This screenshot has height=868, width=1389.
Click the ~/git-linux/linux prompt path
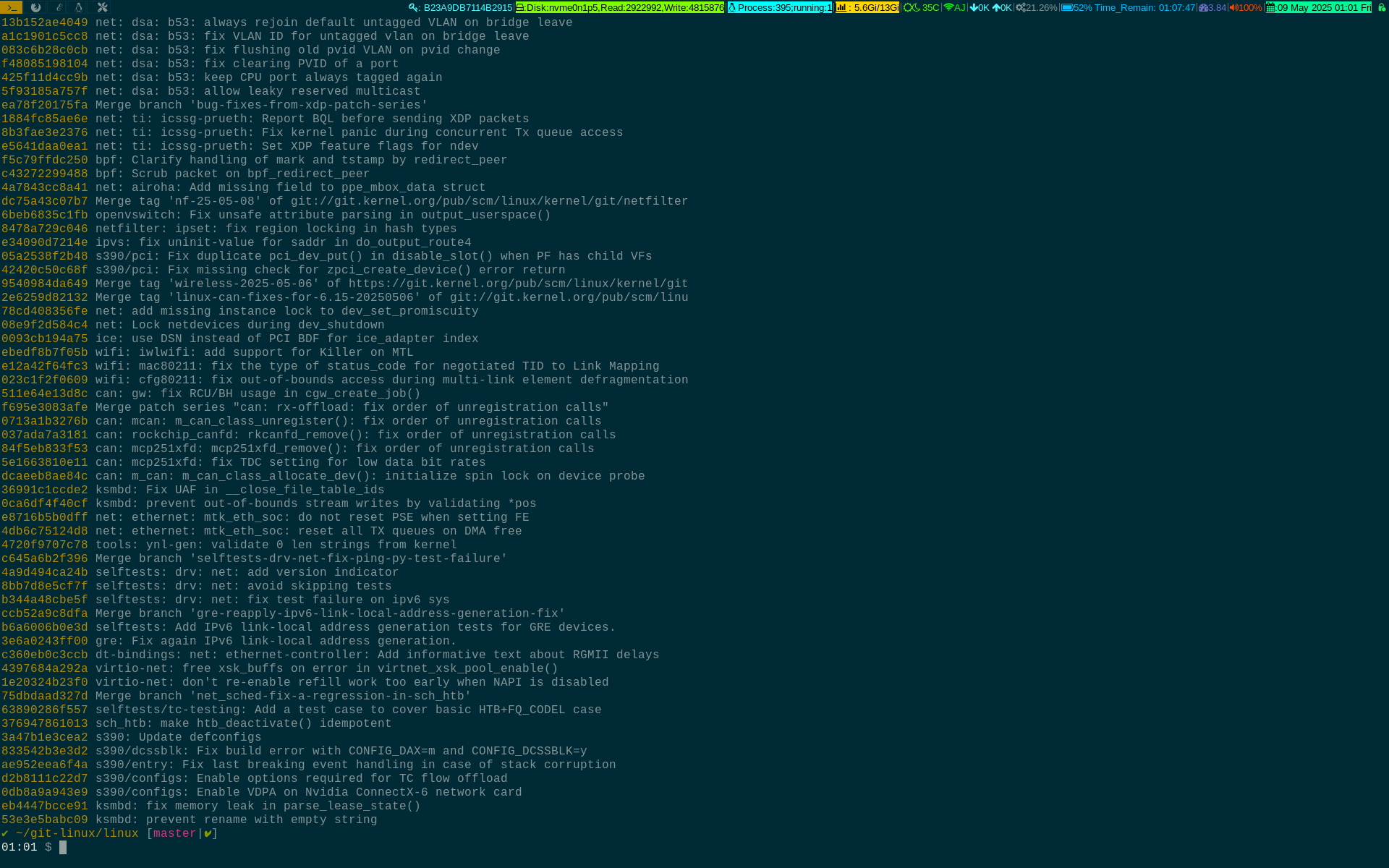pyautogui.click(x=77, y=833)
